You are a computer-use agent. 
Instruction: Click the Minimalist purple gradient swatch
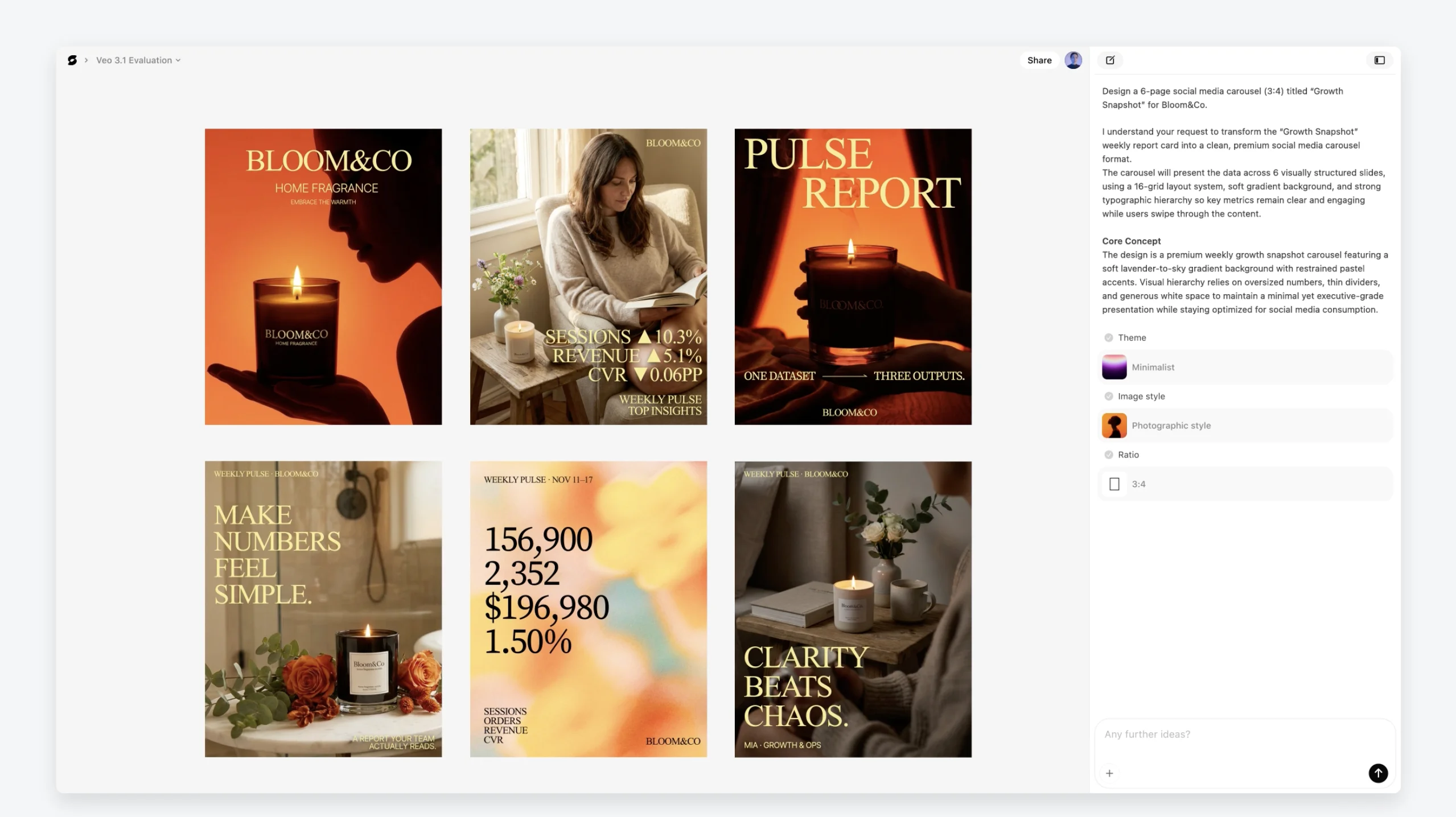[1114, 366]
